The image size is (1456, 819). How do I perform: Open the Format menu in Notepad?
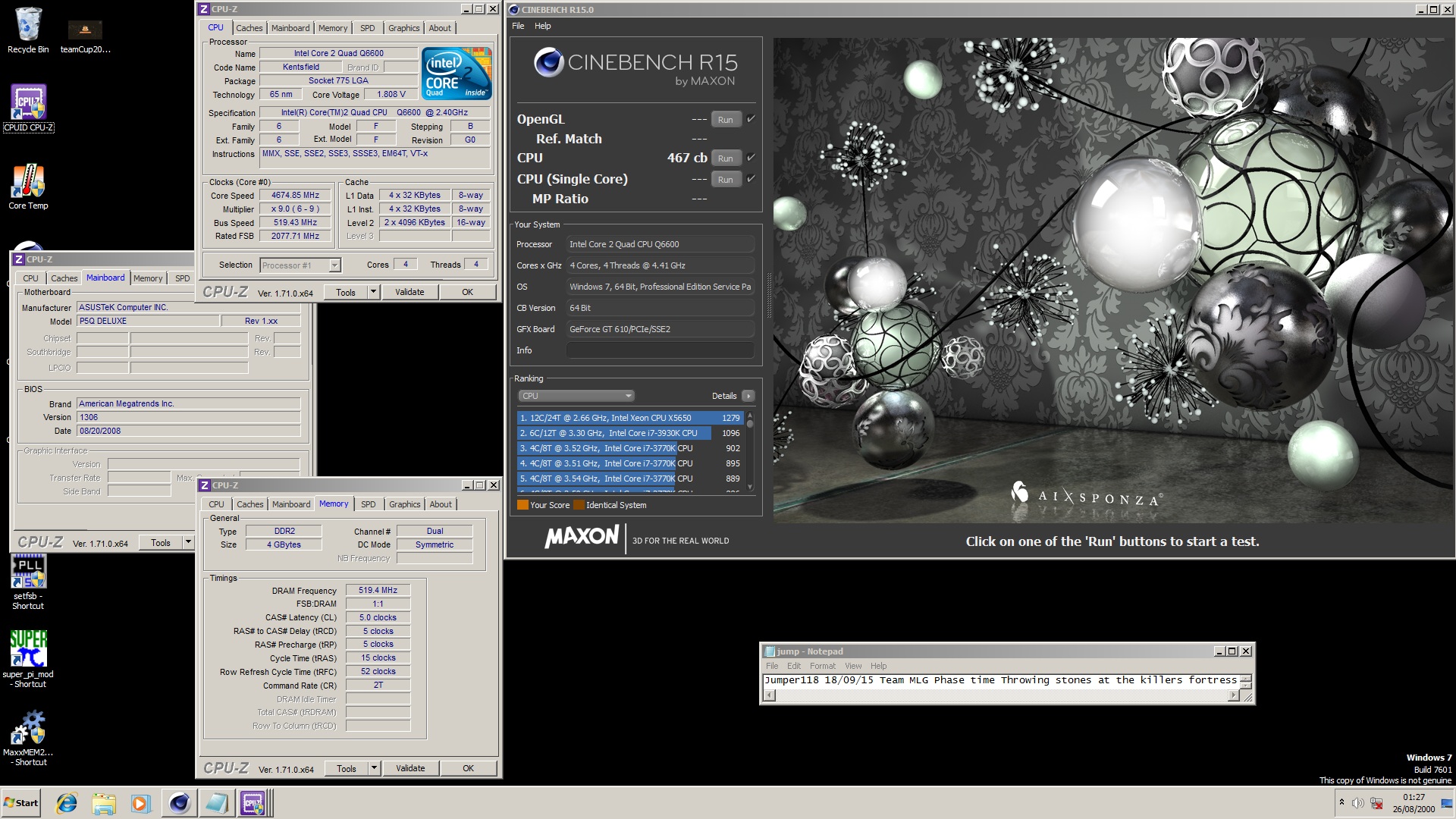(823, 666)
